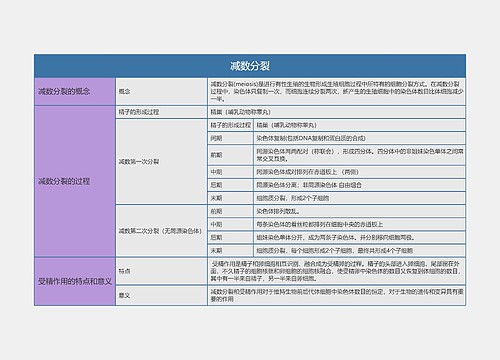The image size is (500, 360).
Task: Click the wide 精巢(哺乳动物称睾丸)cell in the 减数分裂的过程 group's first row
Action: coord(336,112)
